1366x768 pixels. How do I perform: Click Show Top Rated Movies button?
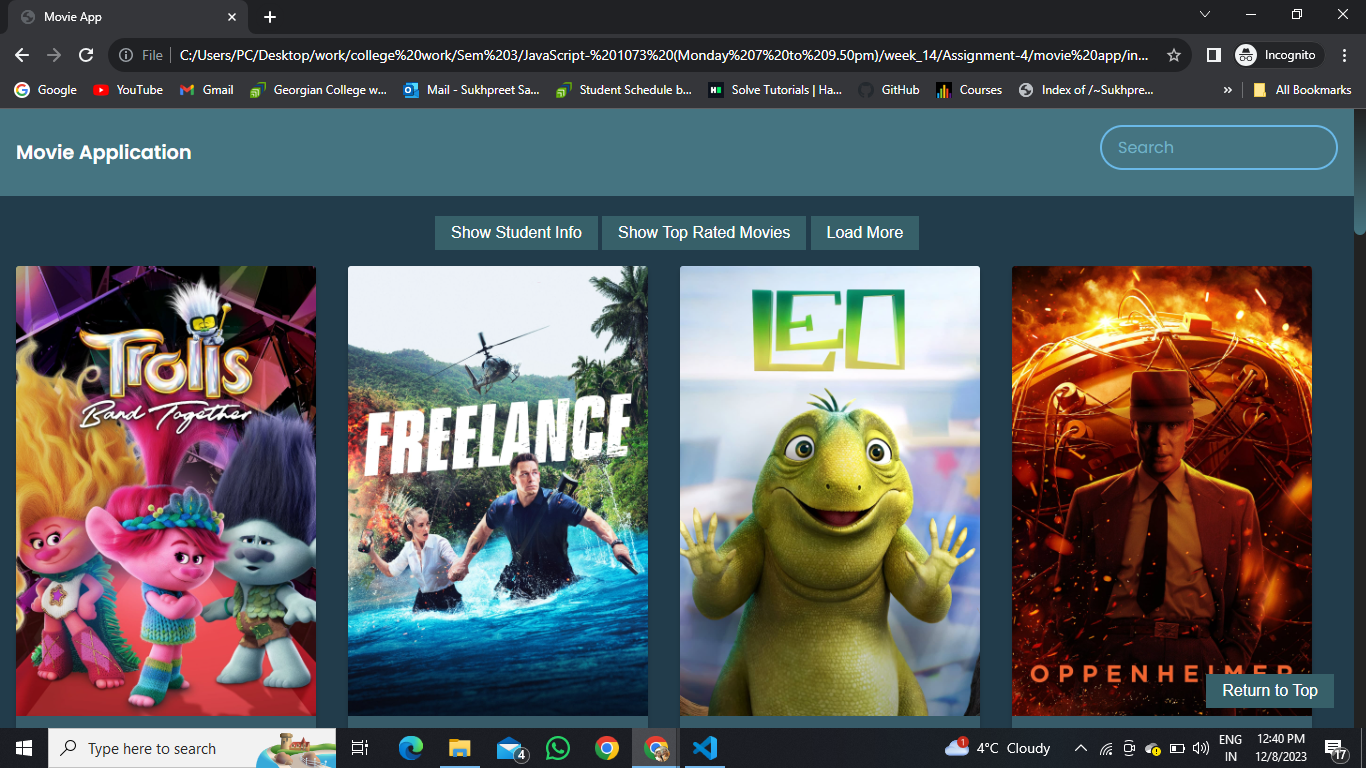(704, 232)
